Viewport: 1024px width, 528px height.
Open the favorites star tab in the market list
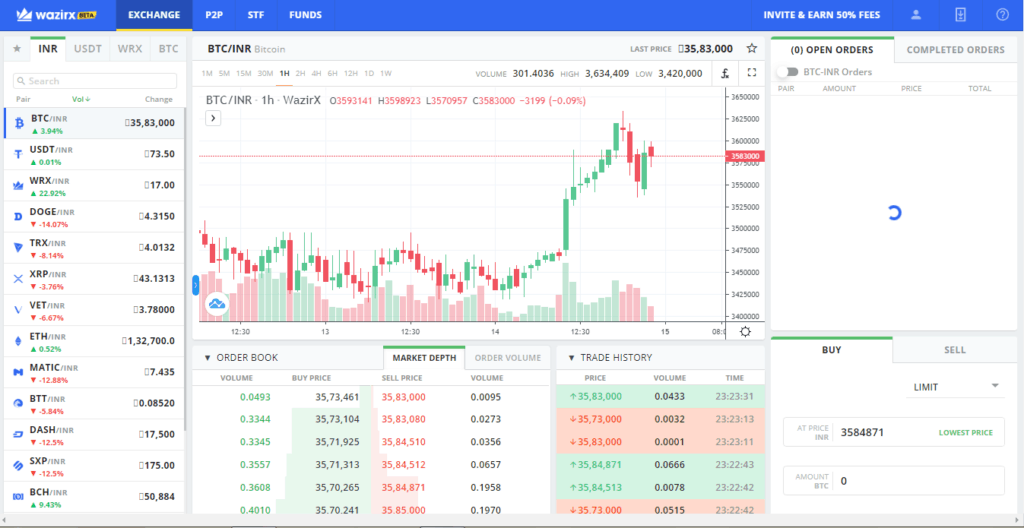(17, 49)
